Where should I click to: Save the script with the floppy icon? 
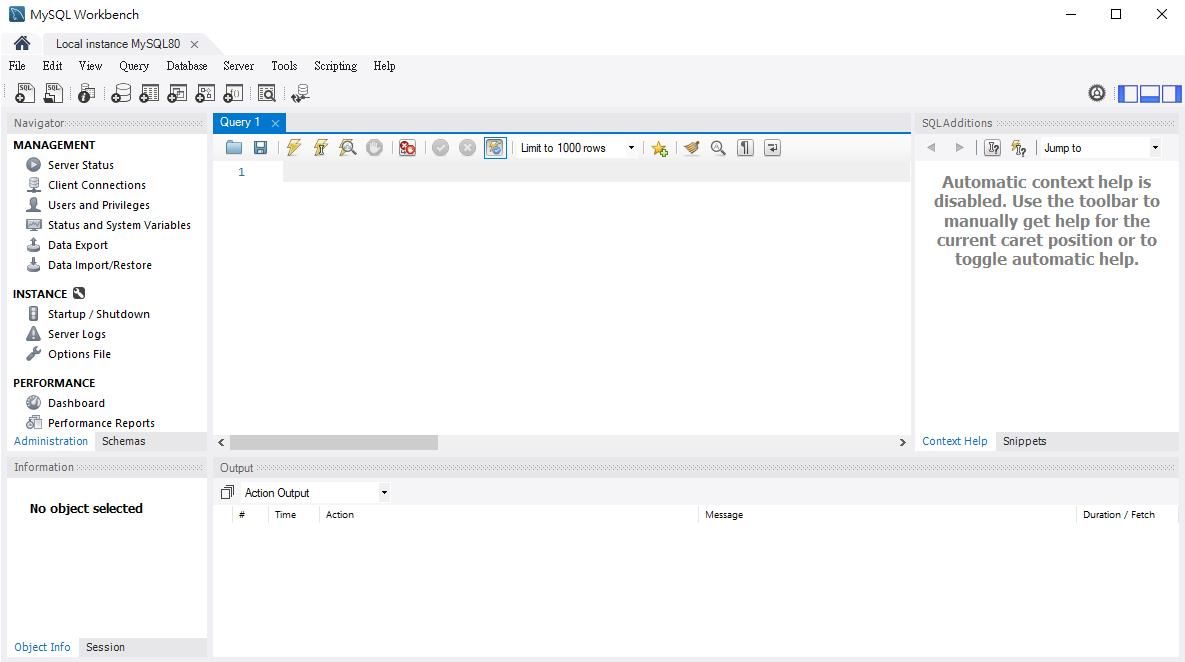point(260,148)
